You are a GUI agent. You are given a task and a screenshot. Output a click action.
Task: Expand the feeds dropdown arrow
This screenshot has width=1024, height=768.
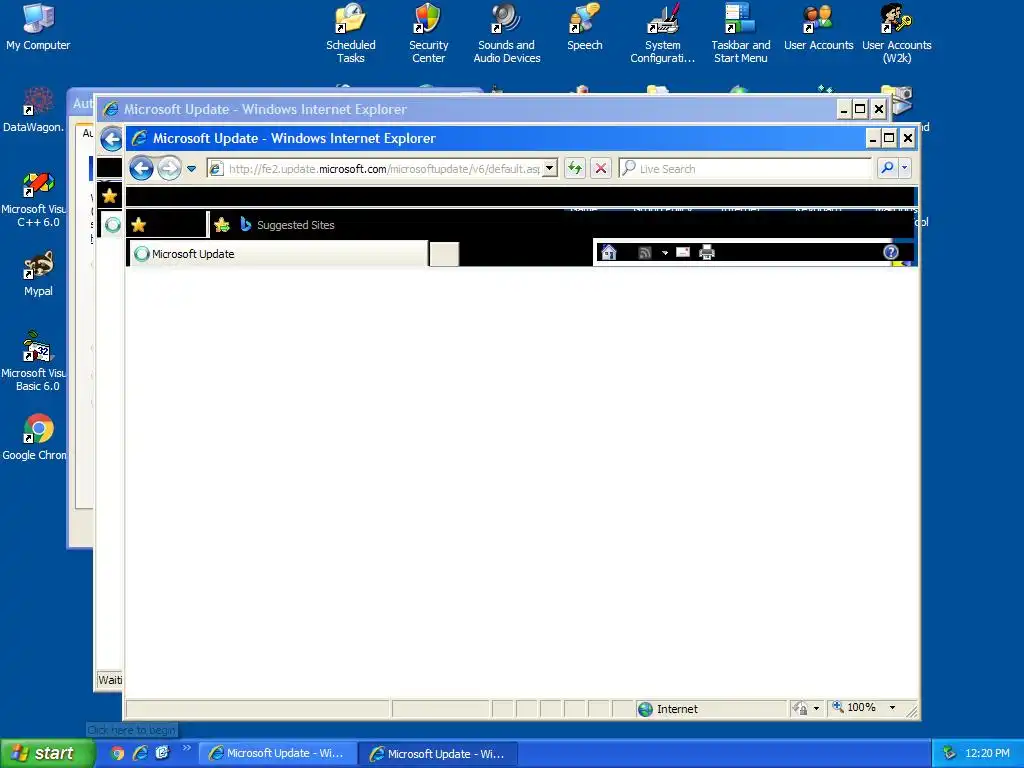pos(665,253)
